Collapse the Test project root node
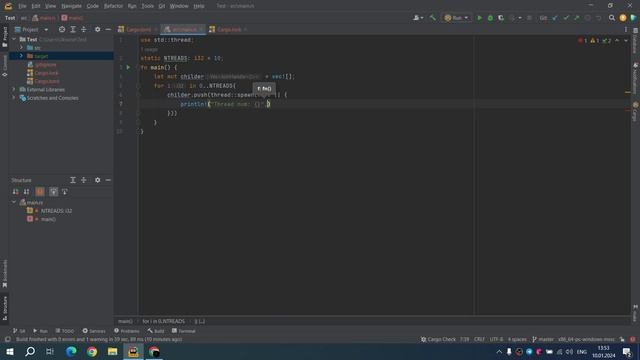The image size is (640, 360). (14, 40)
